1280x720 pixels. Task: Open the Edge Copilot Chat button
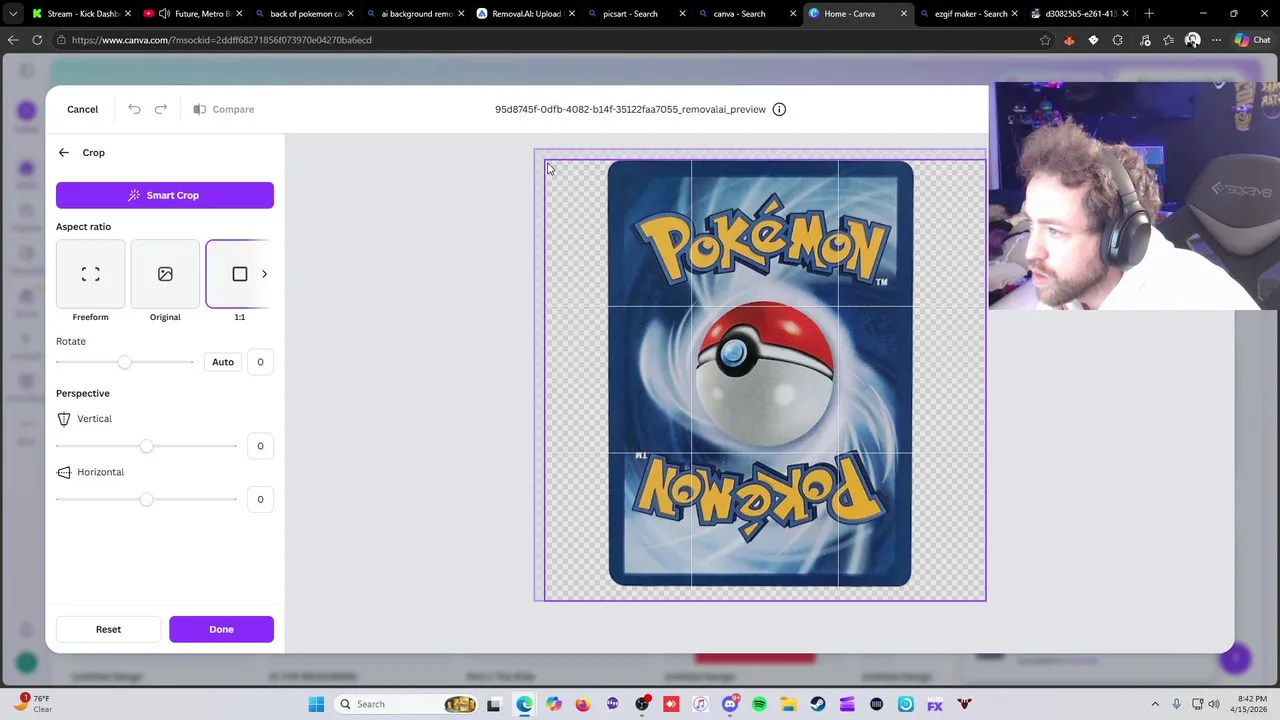[1254, 40]
